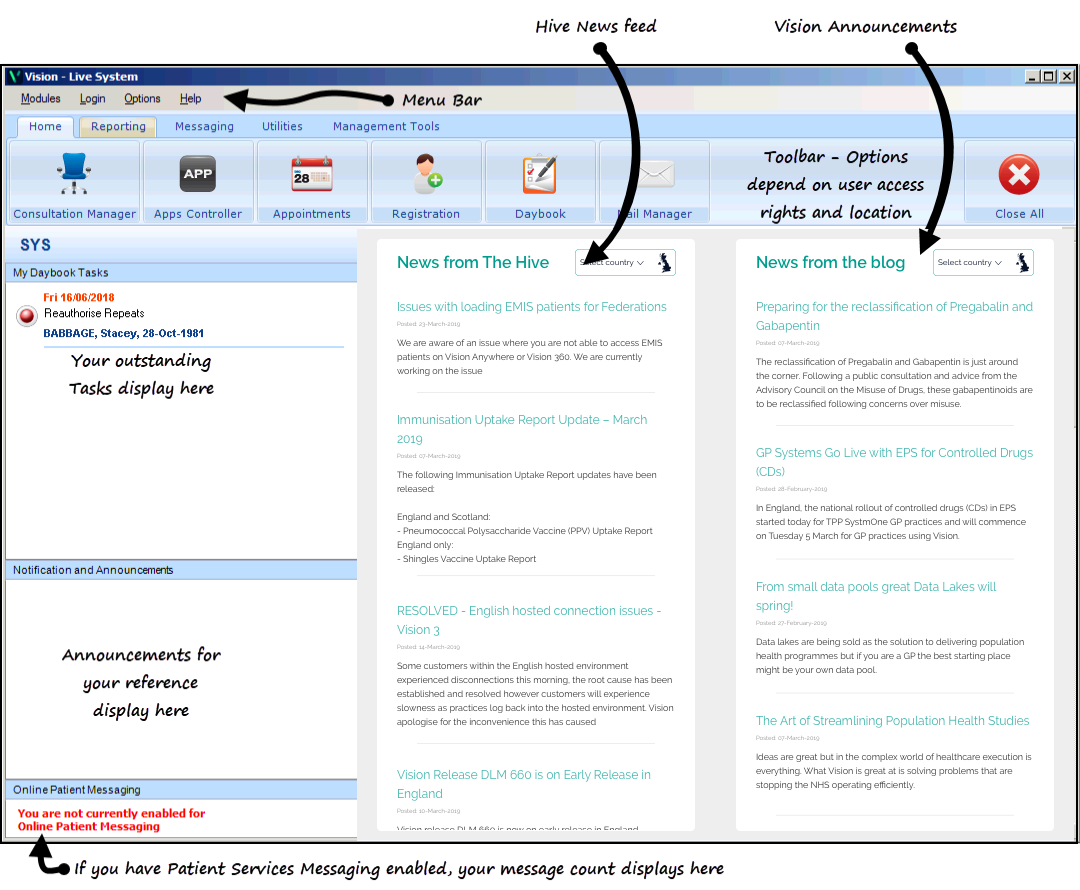The width and height of the screenshot is (1080, 890).
Task: Launch the Apps Controller icon
Action: (198, 174)
